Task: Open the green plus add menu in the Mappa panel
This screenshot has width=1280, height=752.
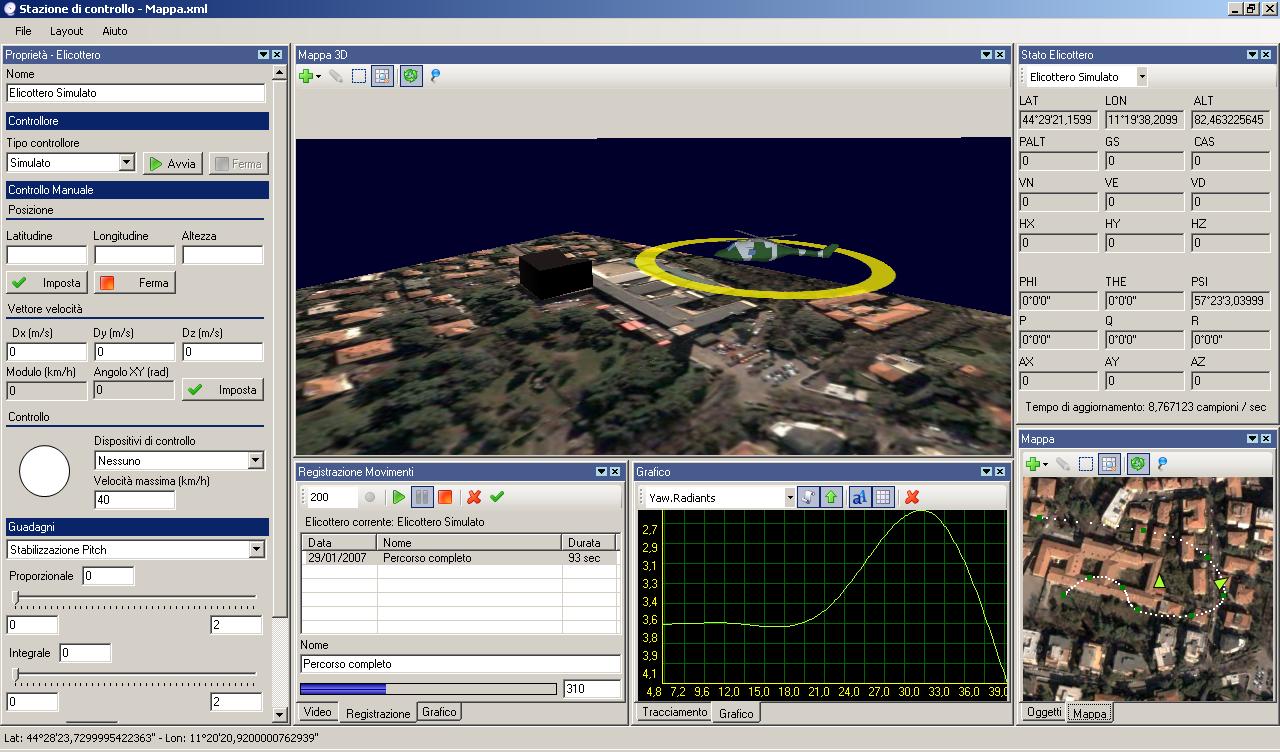Action: click(1036, 464)
